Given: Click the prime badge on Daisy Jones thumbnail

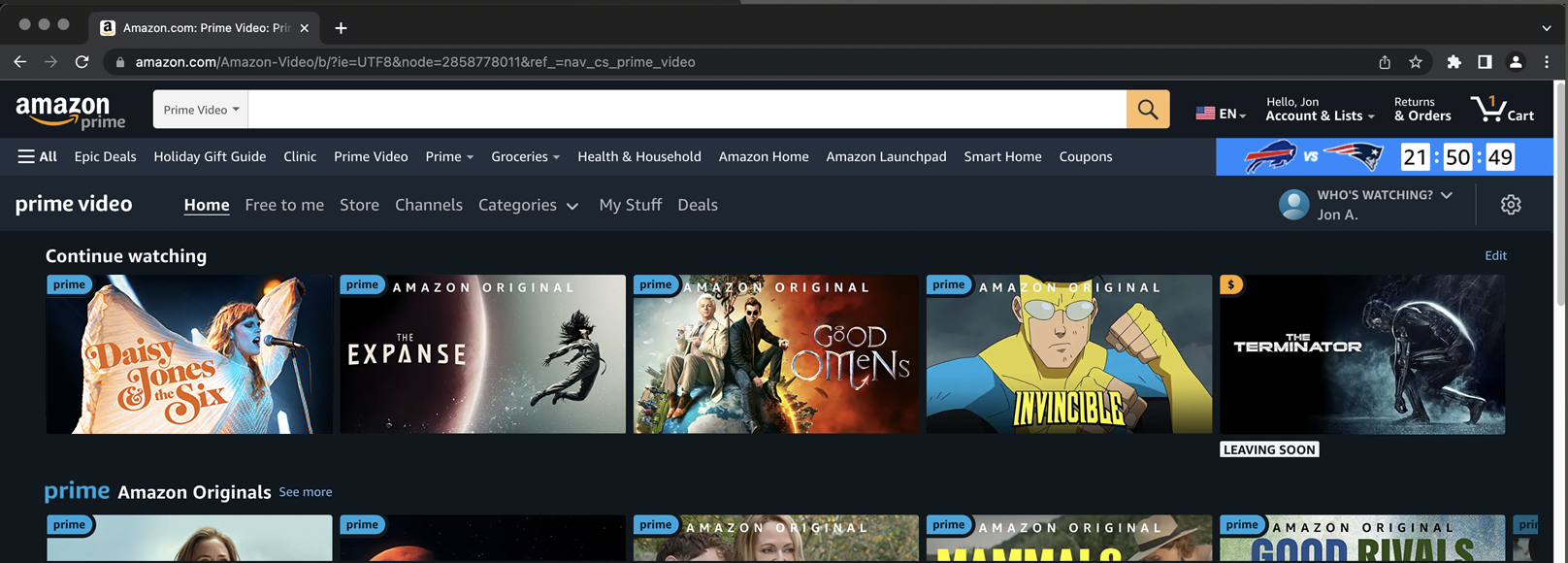Looking at the screenshot, I should [69, 284].
